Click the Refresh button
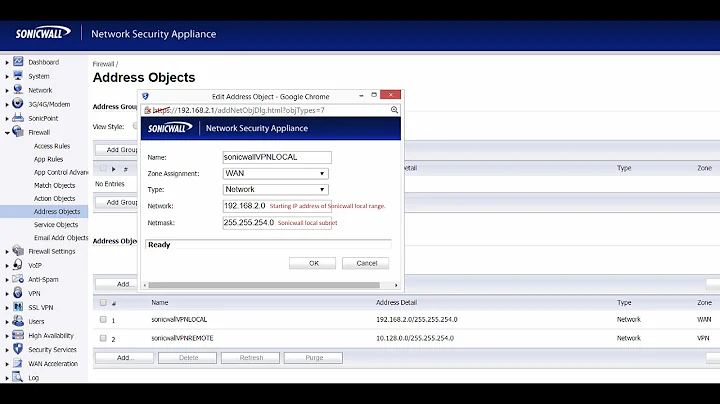Image resolution: width=720 pixels, height=404 pixels. 250,358
